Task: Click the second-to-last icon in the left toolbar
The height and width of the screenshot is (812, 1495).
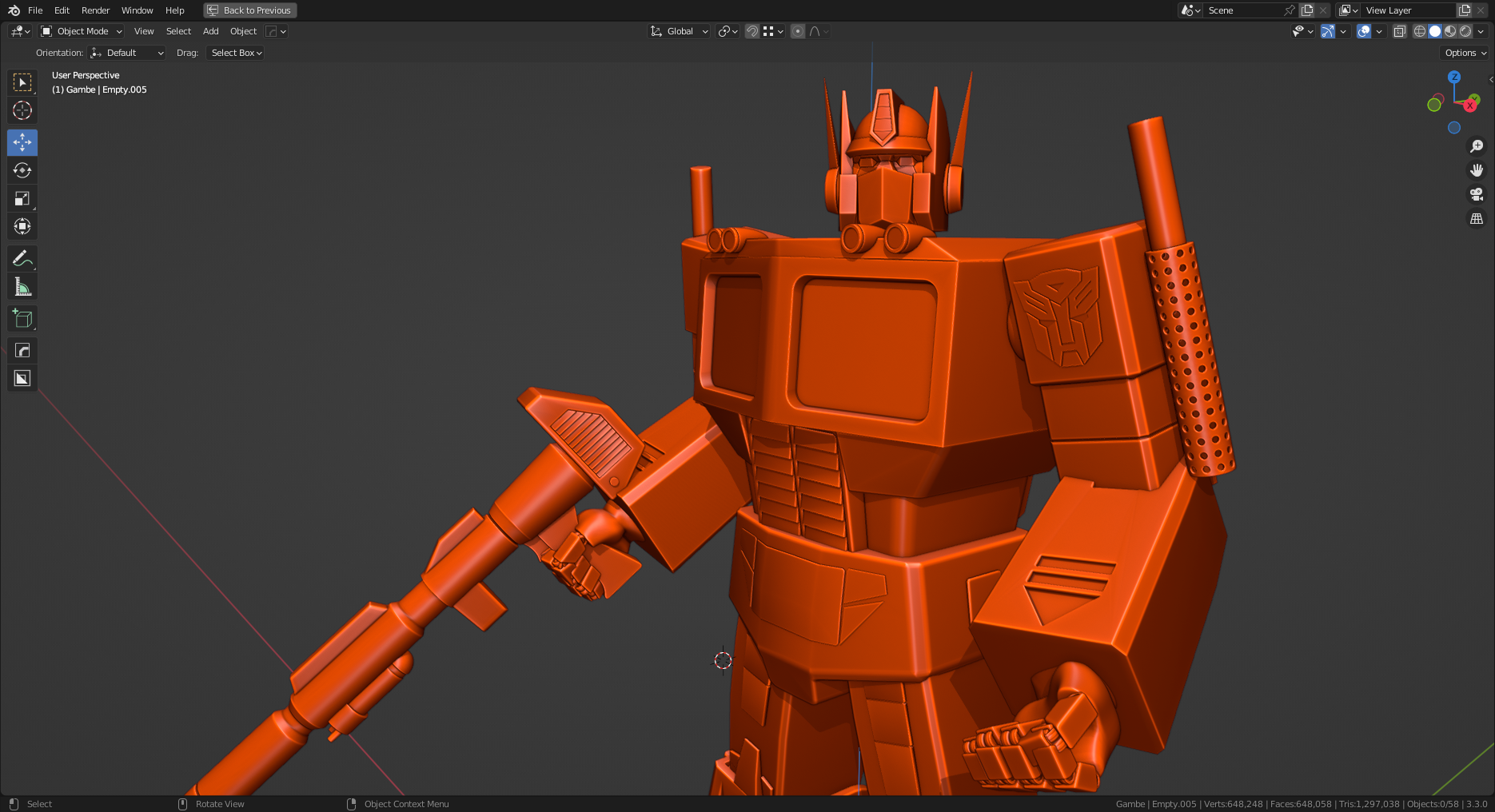Action: pos(22,351)
